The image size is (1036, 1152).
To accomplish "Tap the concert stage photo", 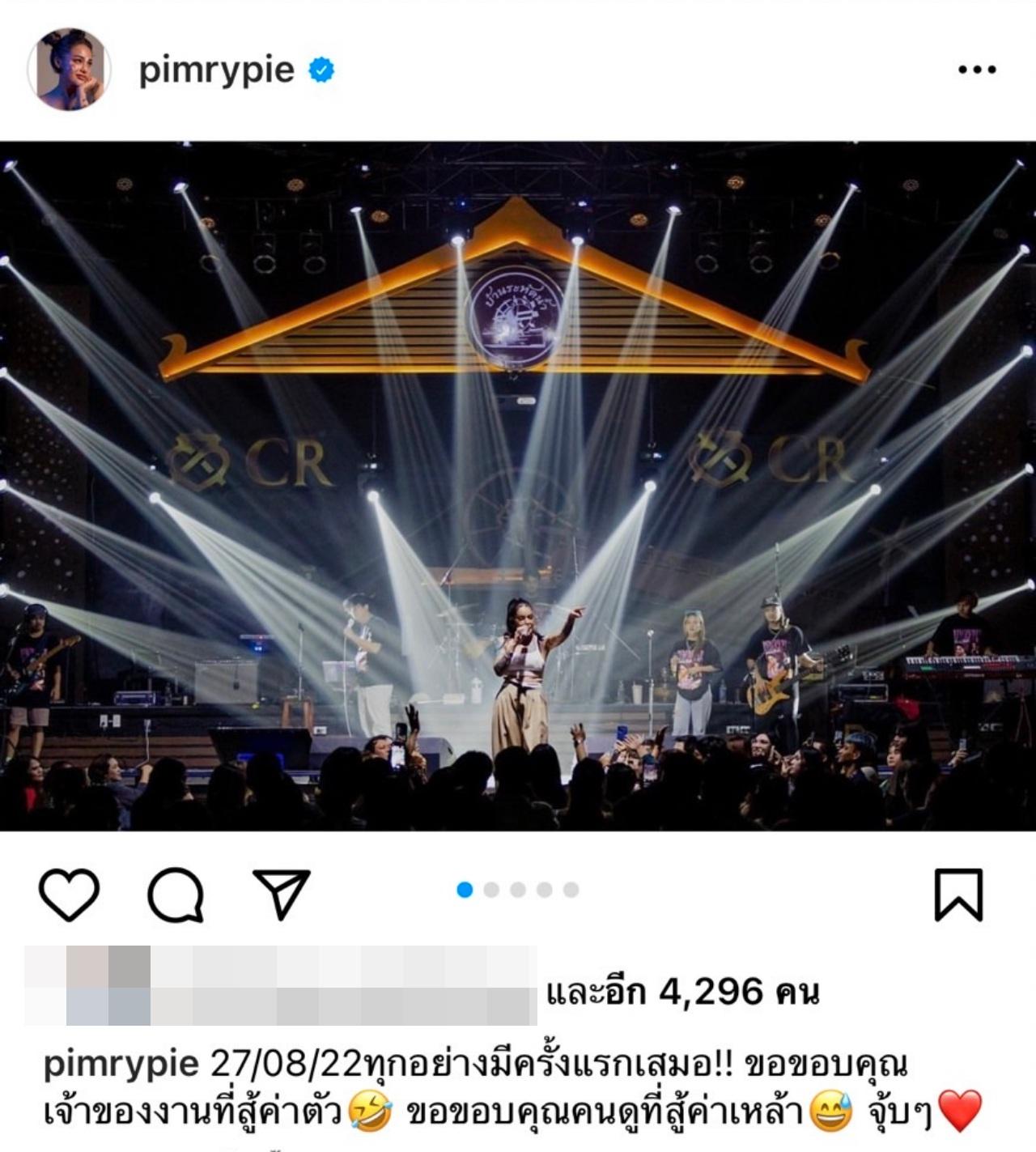I will click(518, 486).
